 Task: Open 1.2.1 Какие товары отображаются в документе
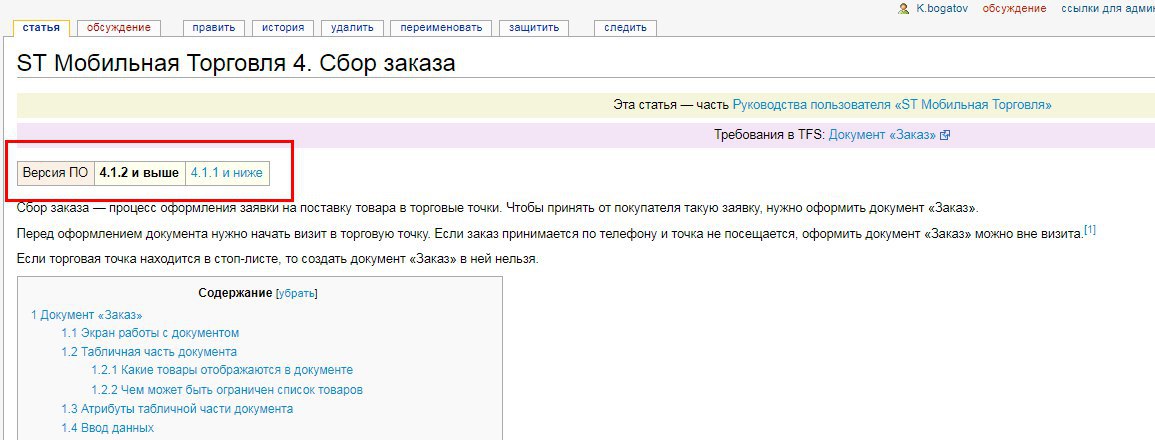pyautogui.click(x=222, y=370)
